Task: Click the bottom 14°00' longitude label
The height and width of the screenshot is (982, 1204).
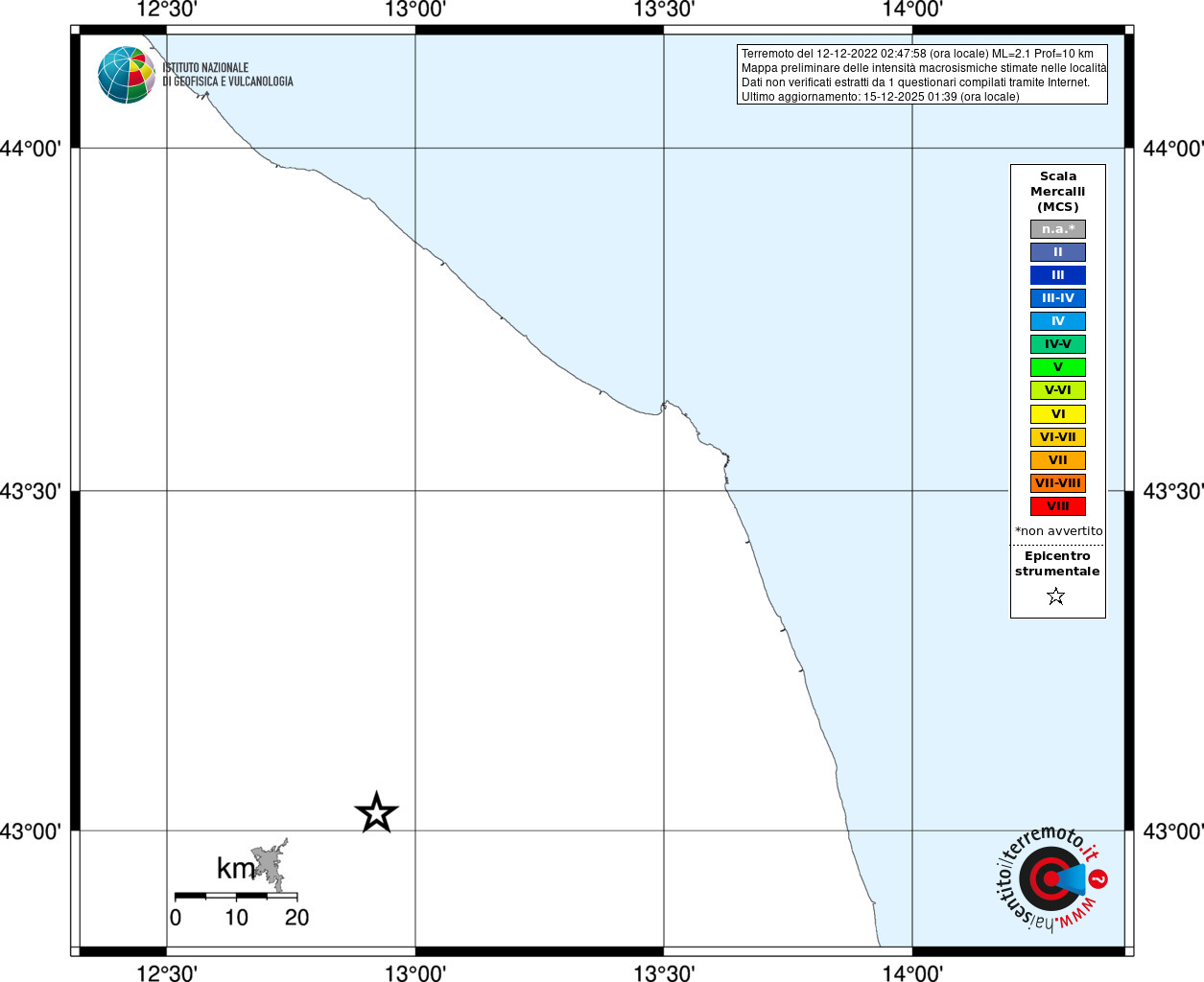Action: (912, 972)
